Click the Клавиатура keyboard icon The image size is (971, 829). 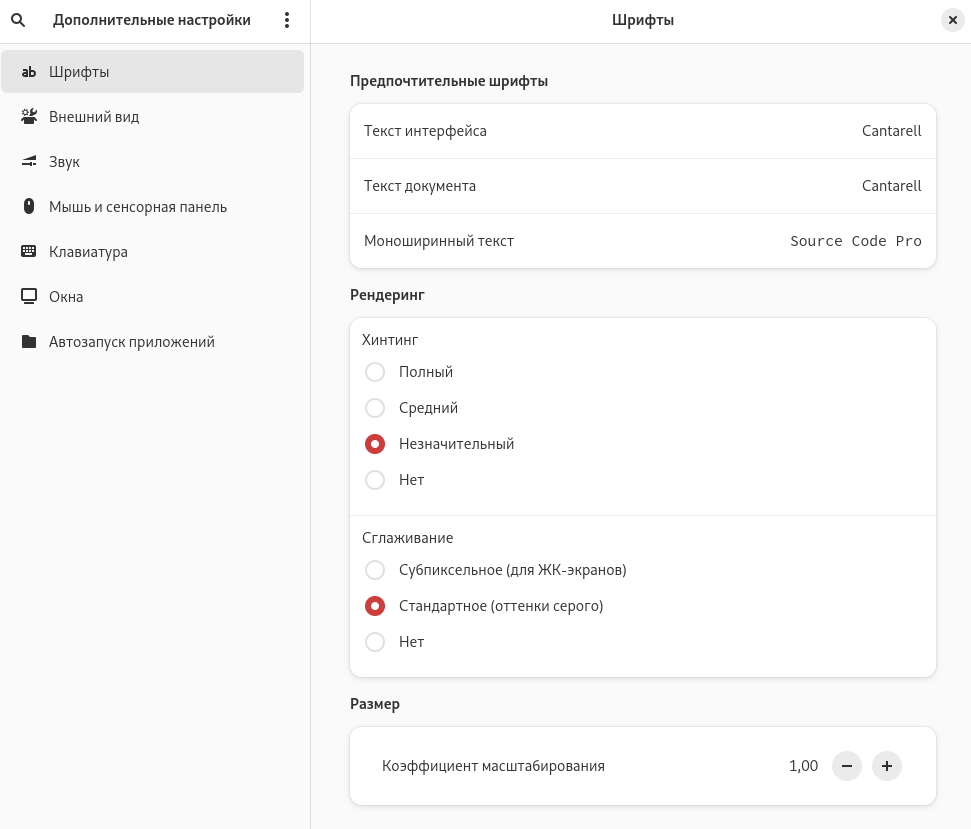pyautogui.click(x=29, y=252)
